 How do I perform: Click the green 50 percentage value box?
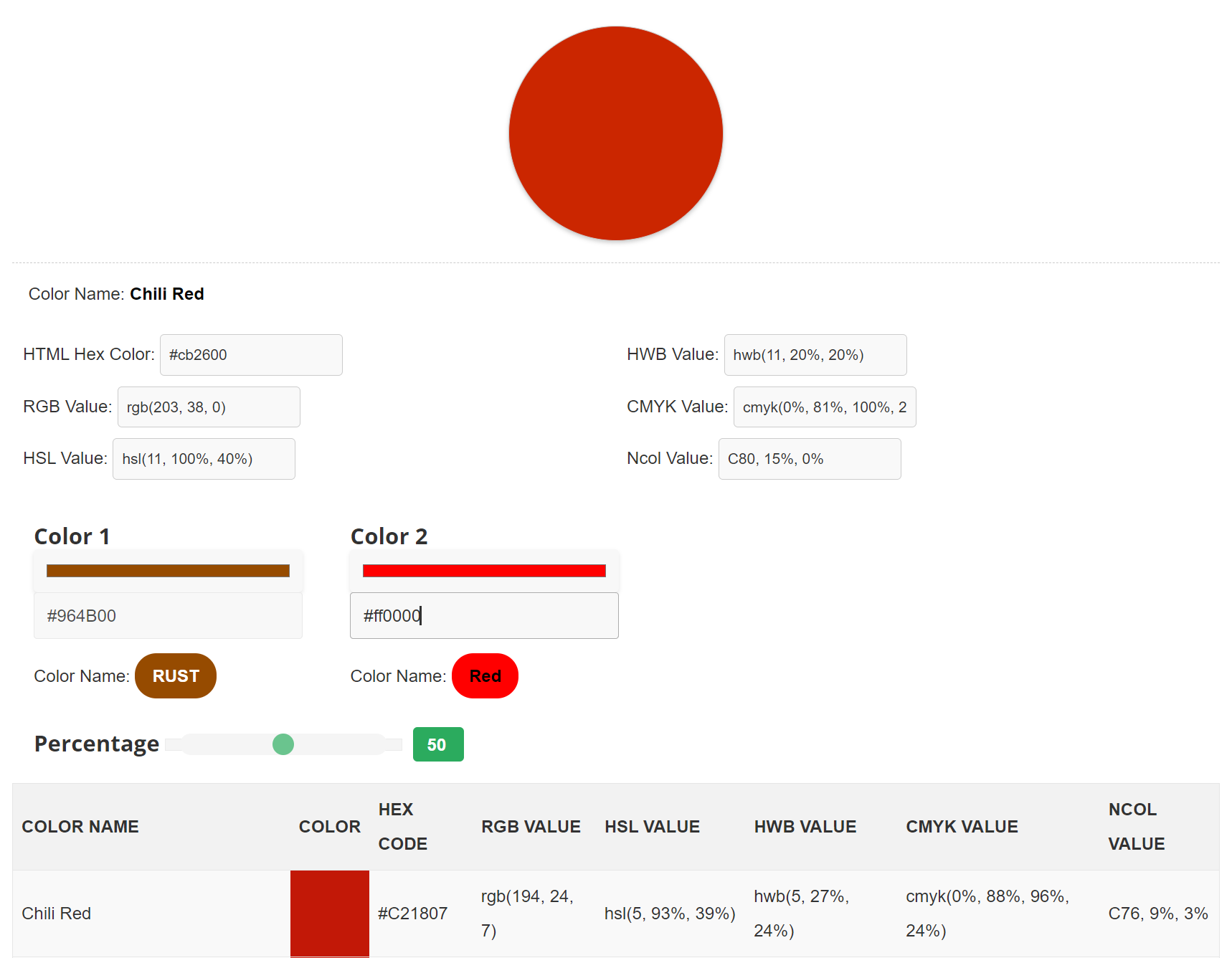[x=438, y=744]
